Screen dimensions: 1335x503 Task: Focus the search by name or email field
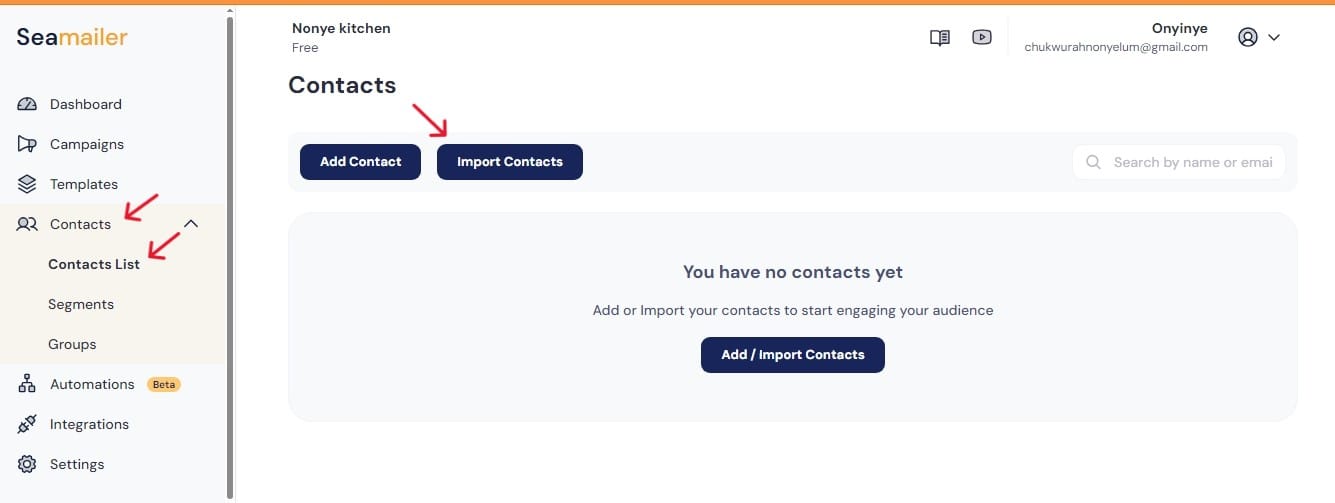[x=1190, y=162]
